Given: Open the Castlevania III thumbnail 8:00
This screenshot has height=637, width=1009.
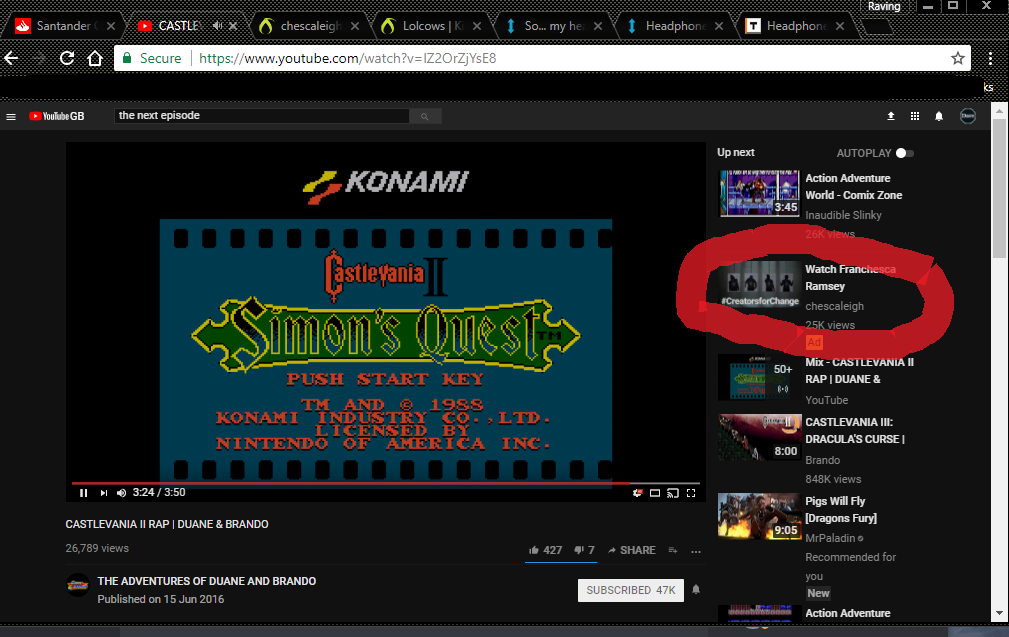Looking at the screenshot, I should pos(759,437).
